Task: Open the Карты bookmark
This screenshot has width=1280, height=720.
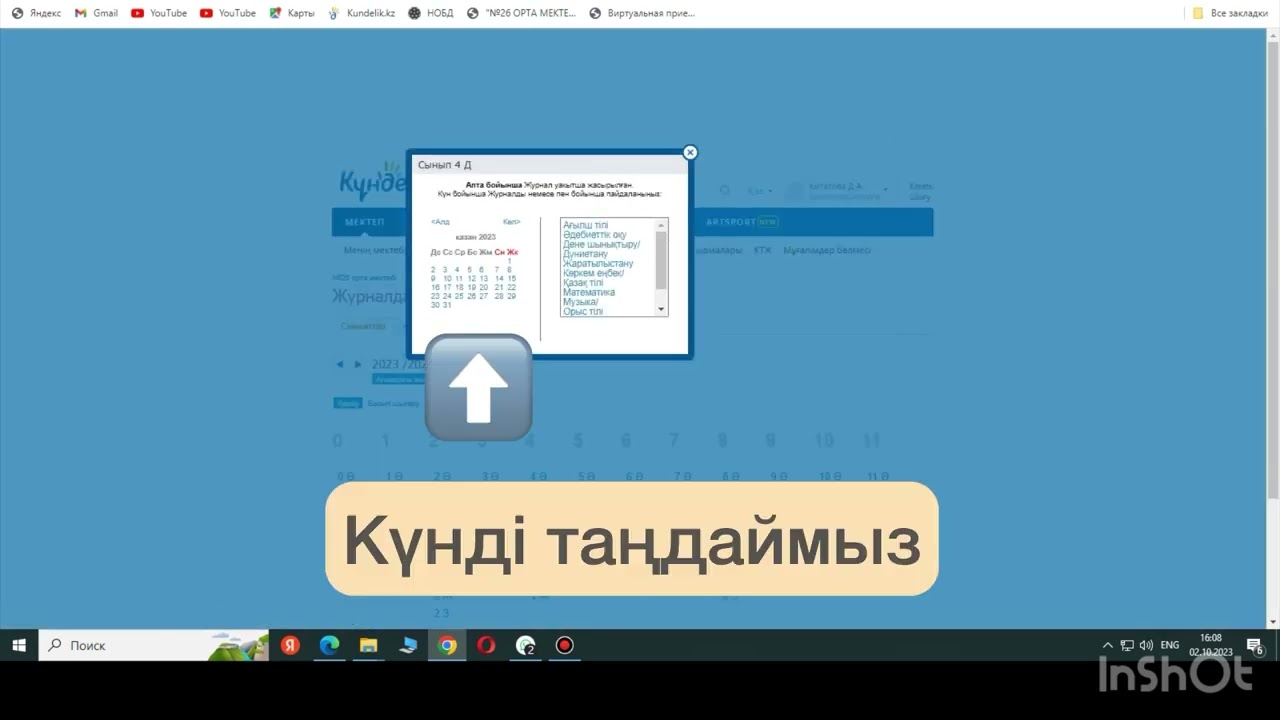Action: pyautogui.click(x=292, y=13)
